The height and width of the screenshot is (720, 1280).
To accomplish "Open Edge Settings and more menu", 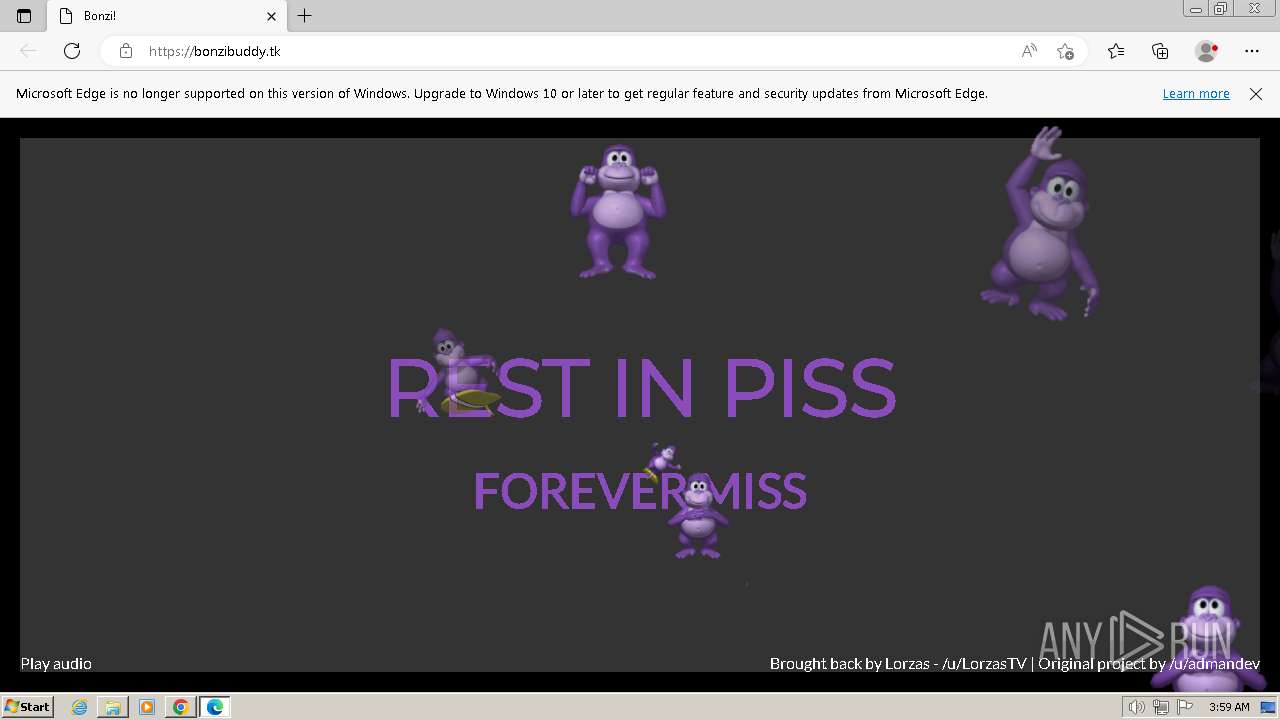I will coord(1252,51).
